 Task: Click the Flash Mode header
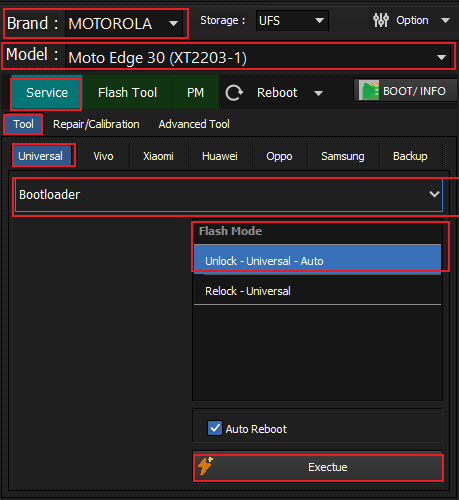[230, 231]
